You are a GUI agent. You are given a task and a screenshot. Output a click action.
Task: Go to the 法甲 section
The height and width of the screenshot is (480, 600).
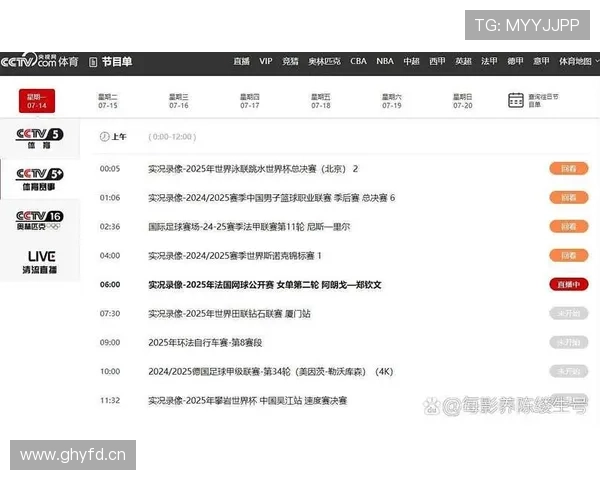pos(489,61)
